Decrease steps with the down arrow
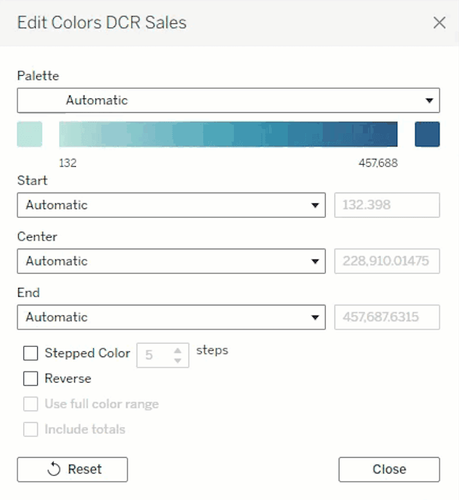This screenshot has width=459, height=500. coord(178,360)
